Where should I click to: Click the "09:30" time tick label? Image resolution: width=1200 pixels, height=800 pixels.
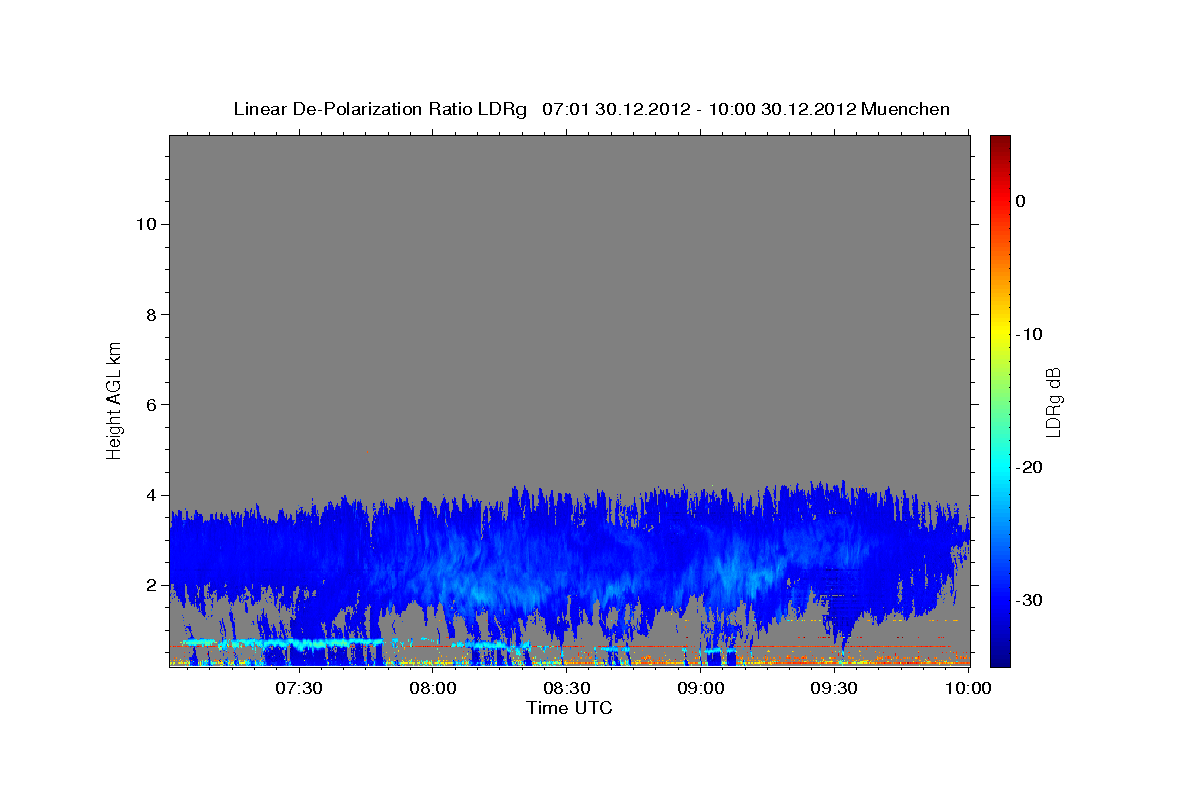pyautogui.click(x=835, y=688)
